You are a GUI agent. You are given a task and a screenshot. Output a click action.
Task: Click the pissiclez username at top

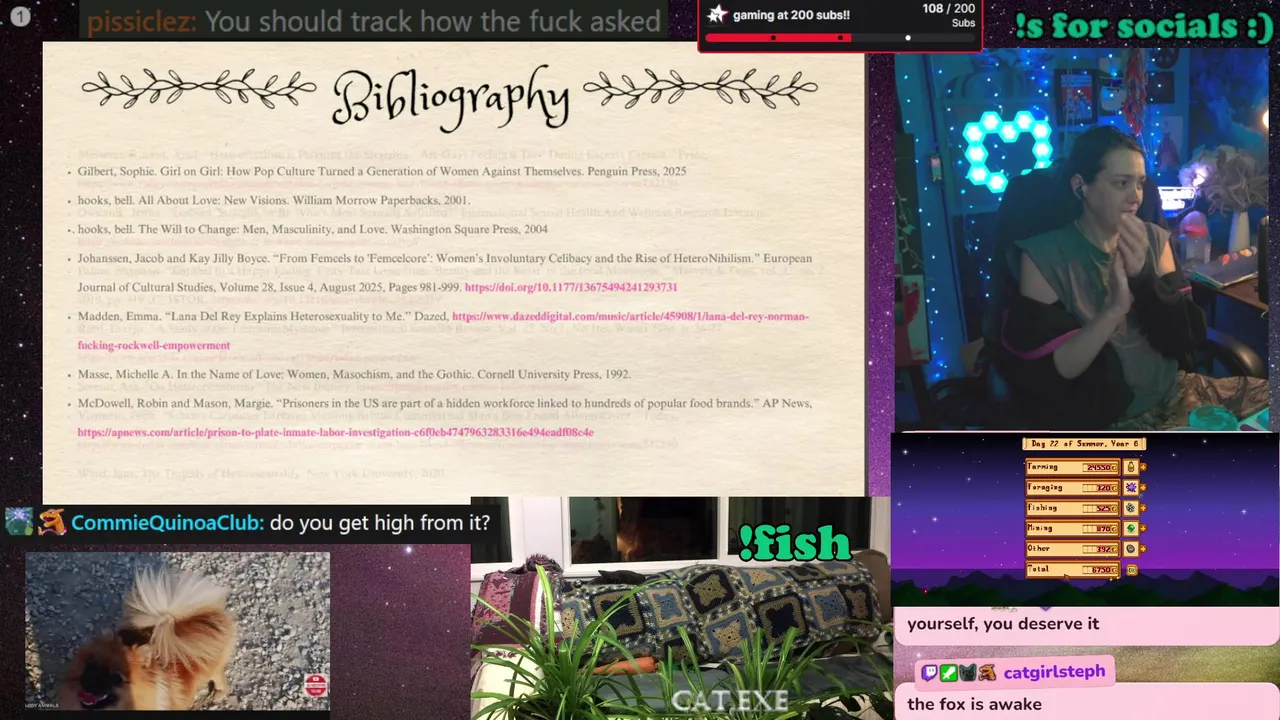coord(141,21)
